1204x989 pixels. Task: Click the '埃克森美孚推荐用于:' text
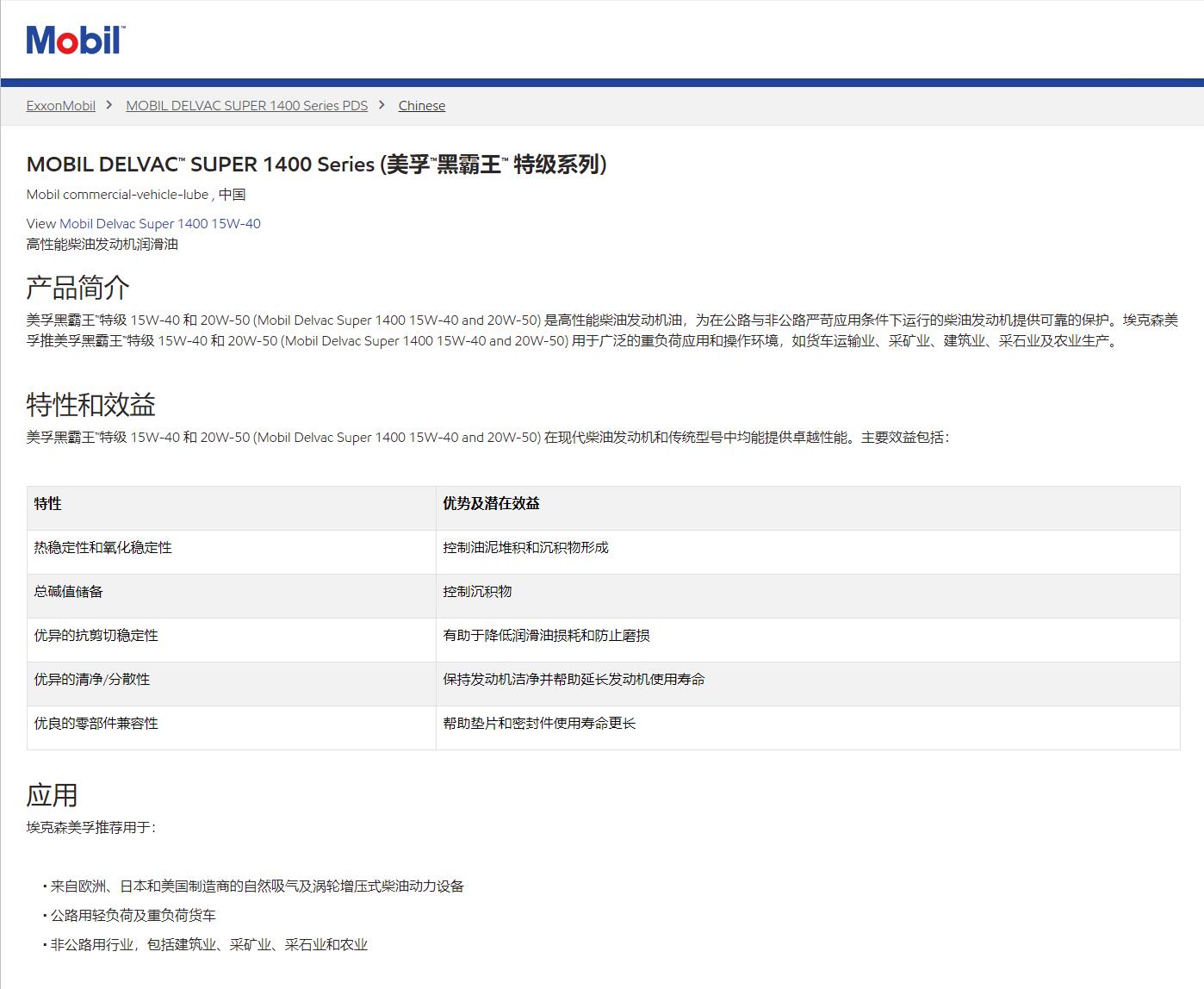coord(91,827)
